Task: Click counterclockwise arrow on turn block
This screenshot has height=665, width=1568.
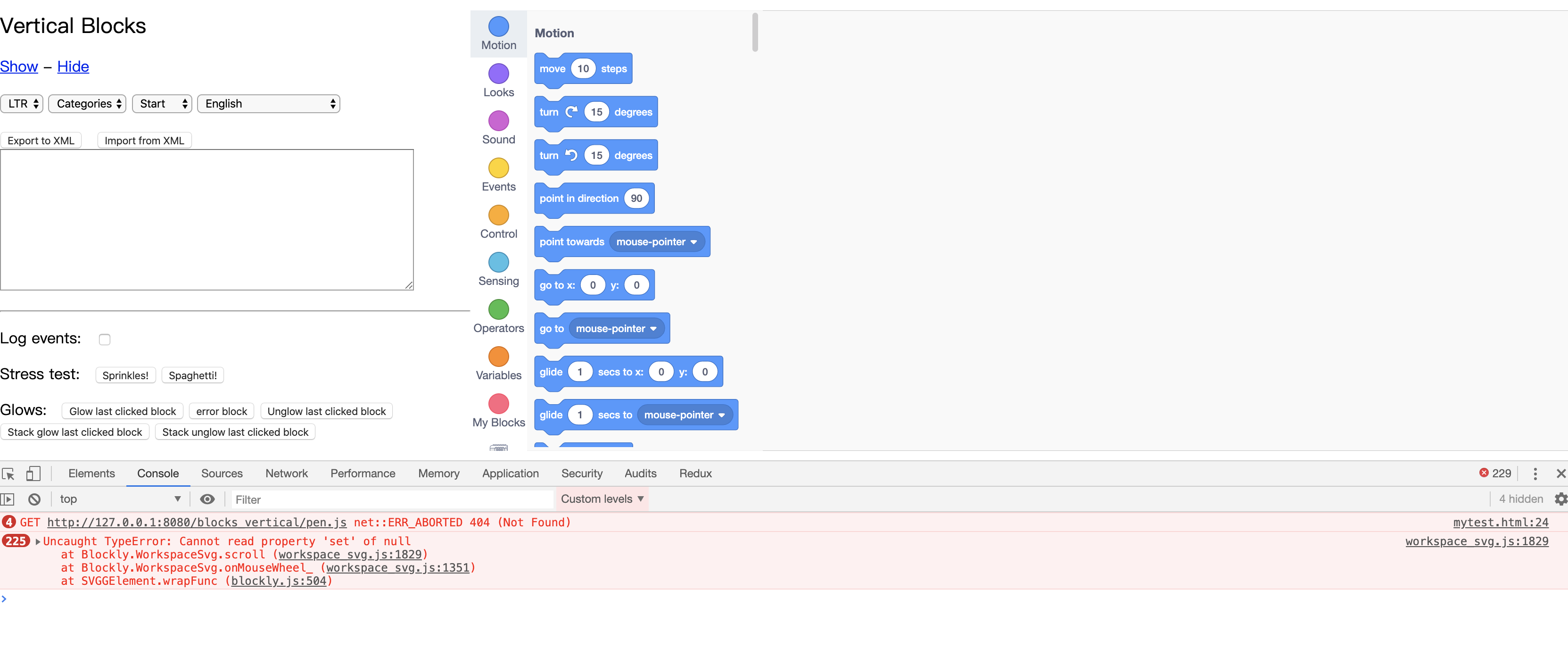Action: tap(571, 155)
